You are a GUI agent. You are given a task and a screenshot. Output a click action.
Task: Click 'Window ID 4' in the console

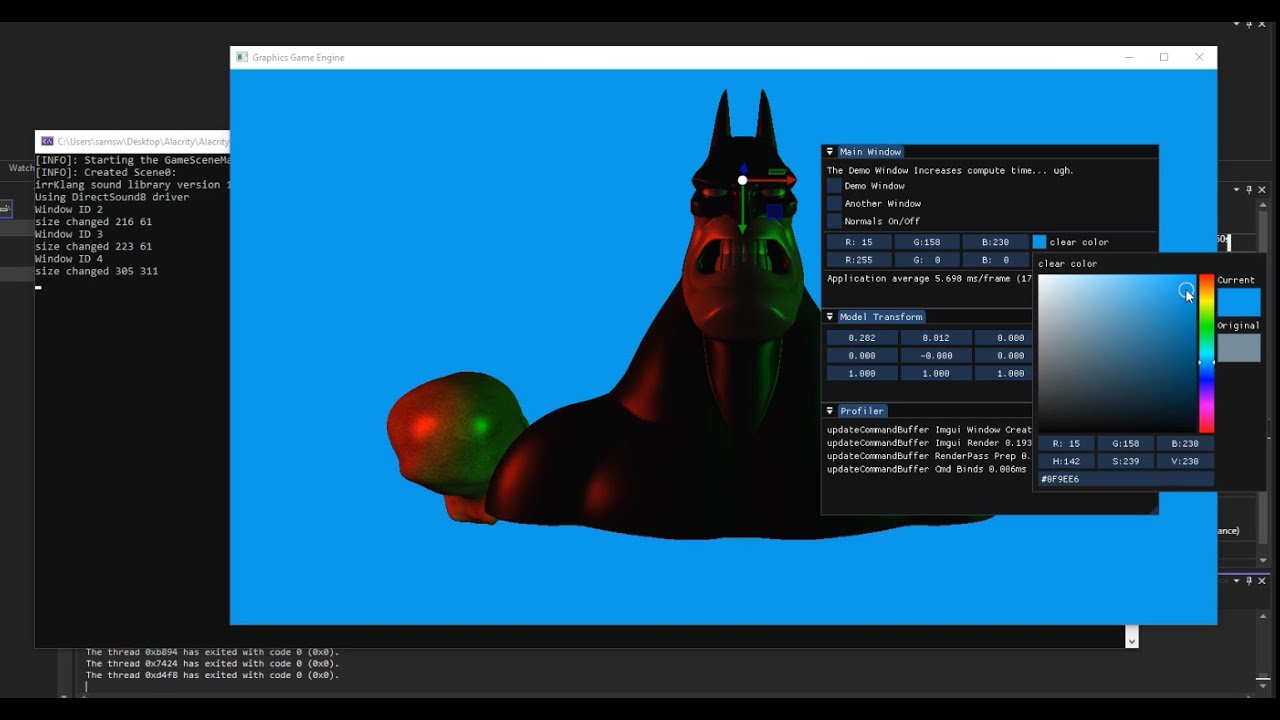pyautogui.click(x=69, y=259)
